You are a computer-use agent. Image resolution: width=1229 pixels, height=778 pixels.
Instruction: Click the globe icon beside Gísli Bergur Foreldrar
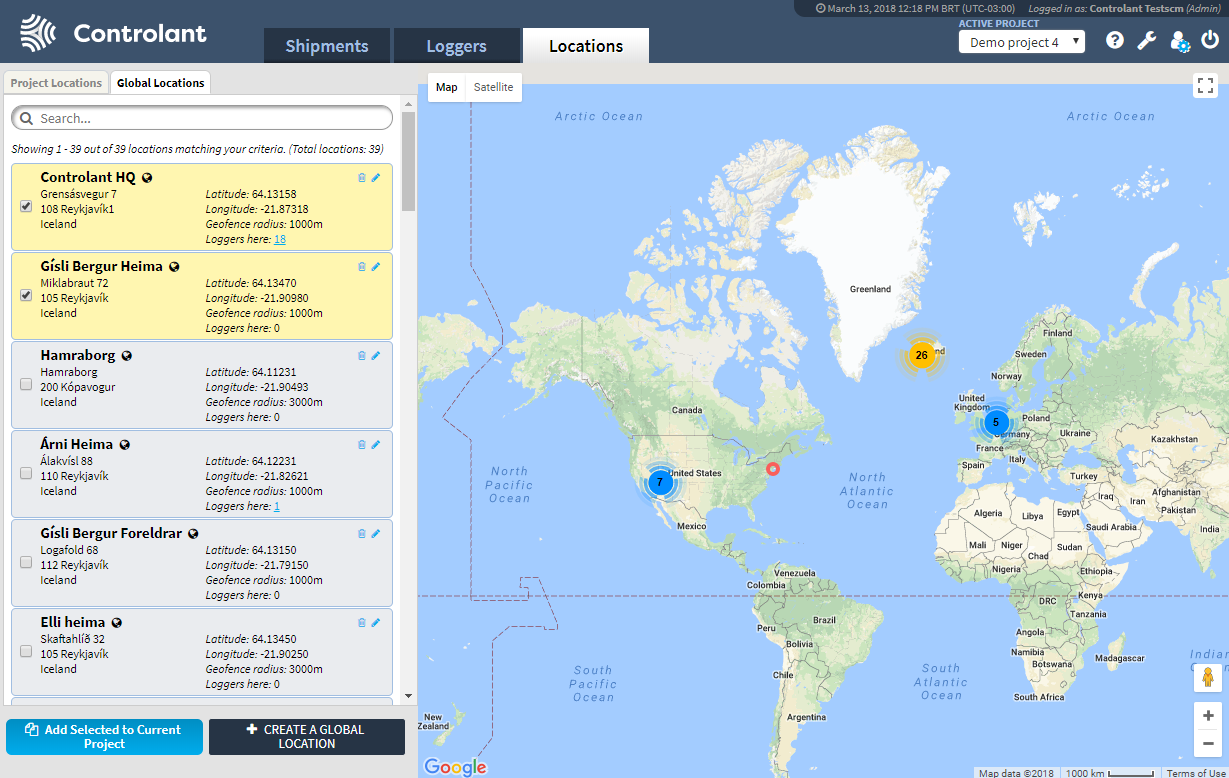(x=193, y=534)
